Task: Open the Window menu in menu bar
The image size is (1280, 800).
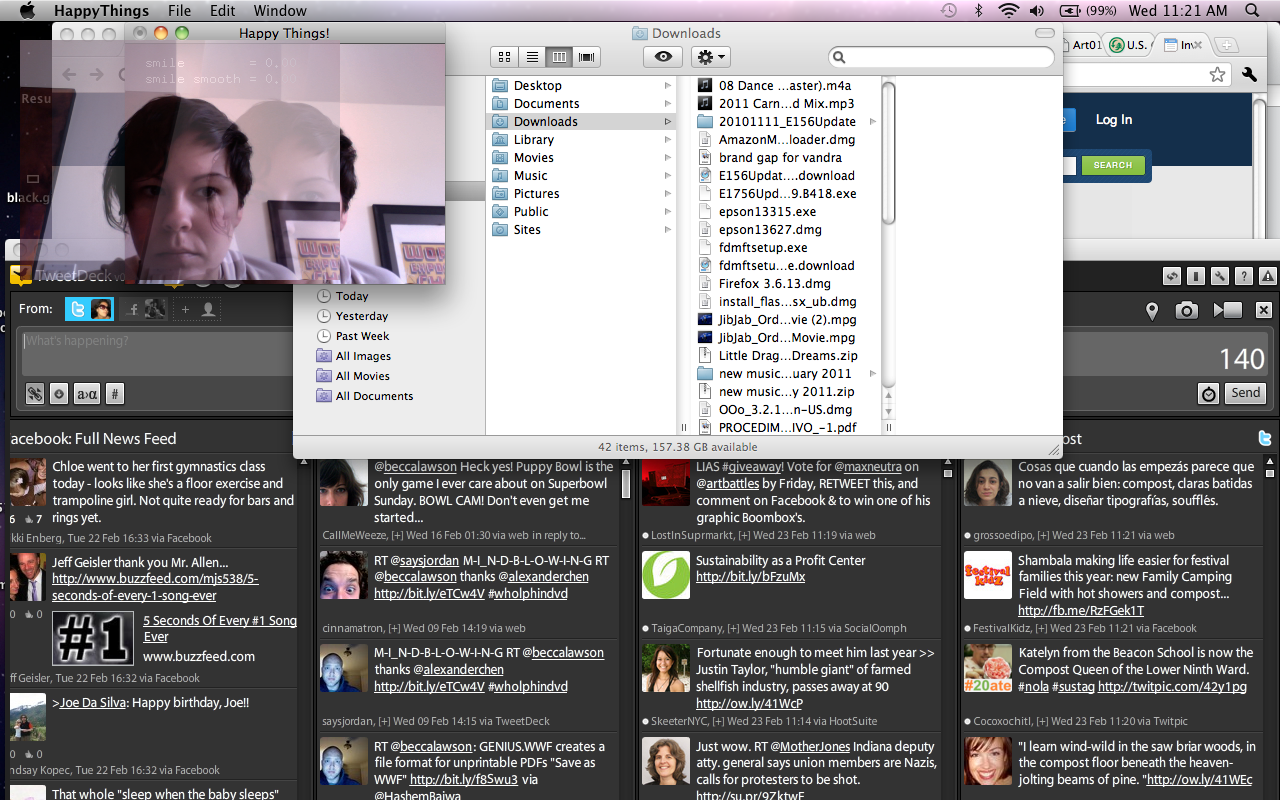Action: tap(280, 11)
